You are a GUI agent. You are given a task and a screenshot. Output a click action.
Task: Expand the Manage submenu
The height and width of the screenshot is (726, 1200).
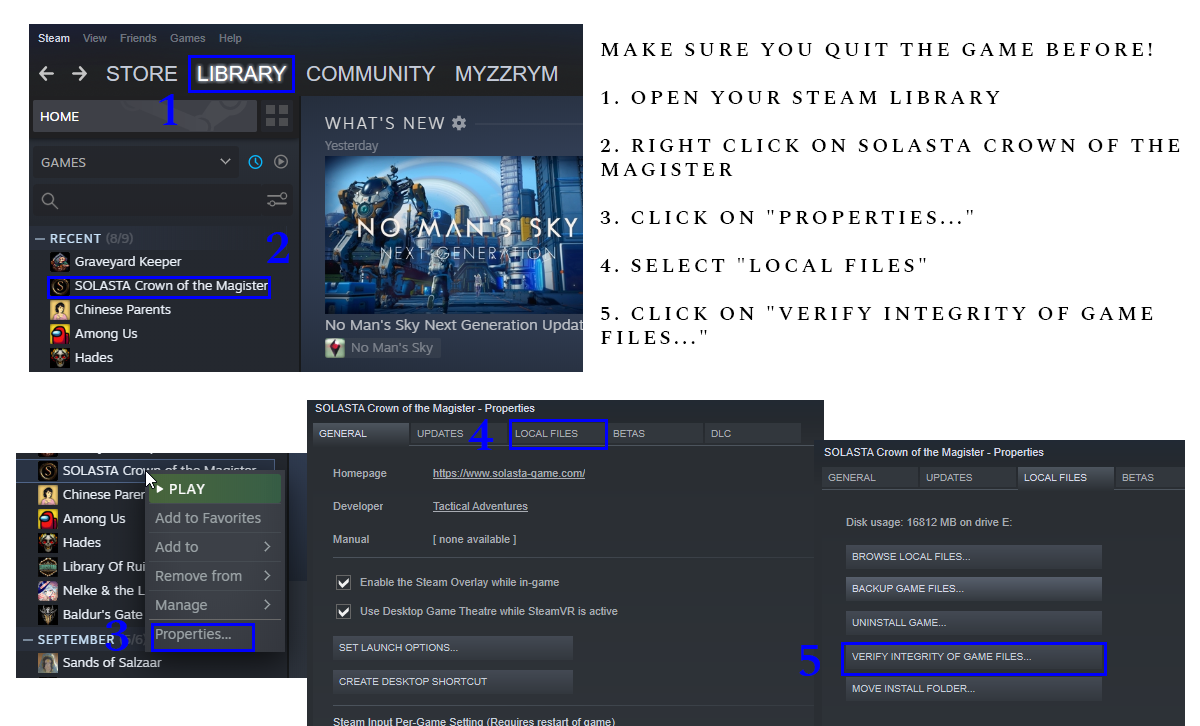214,605
